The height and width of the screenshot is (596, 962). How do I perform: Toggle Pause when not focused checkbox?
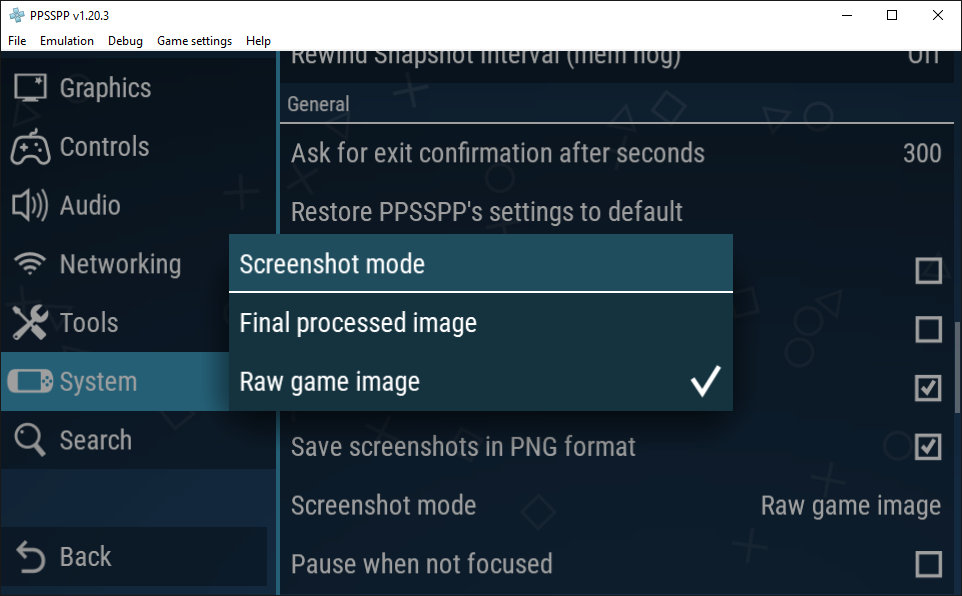(x=928, y=563)
